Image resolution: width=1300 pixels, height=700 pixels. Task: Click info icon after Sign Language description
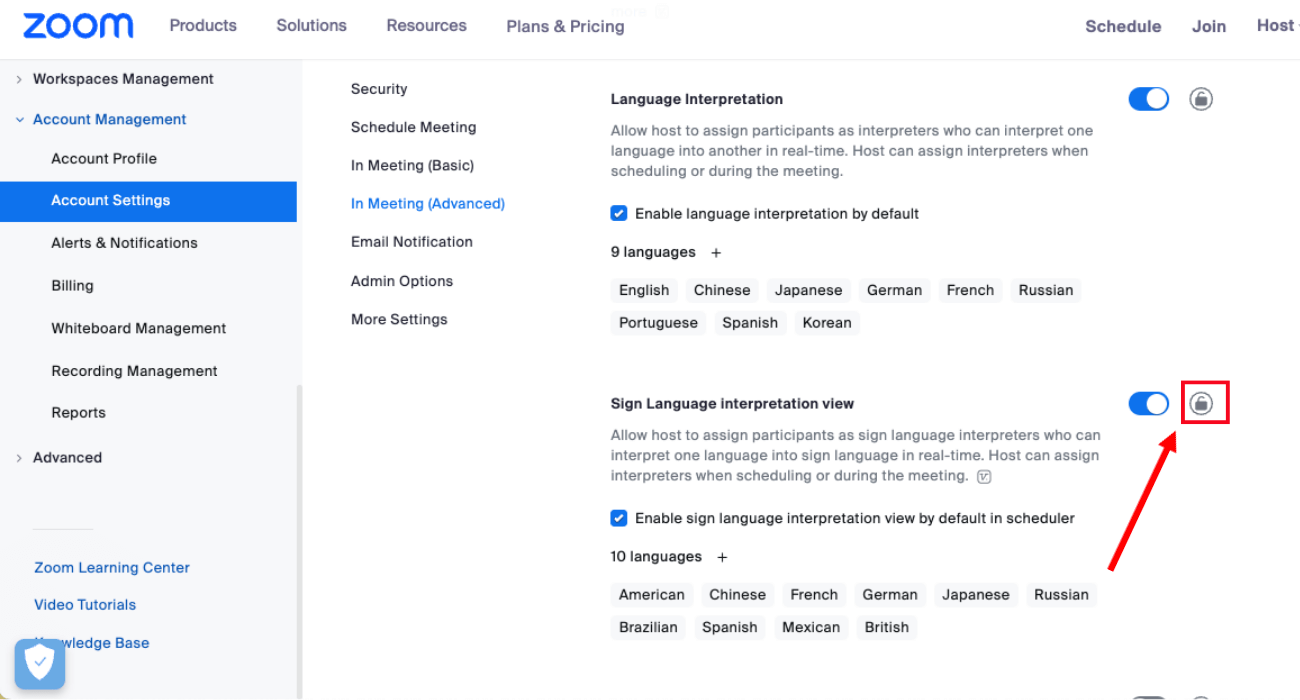click(984, 477)
